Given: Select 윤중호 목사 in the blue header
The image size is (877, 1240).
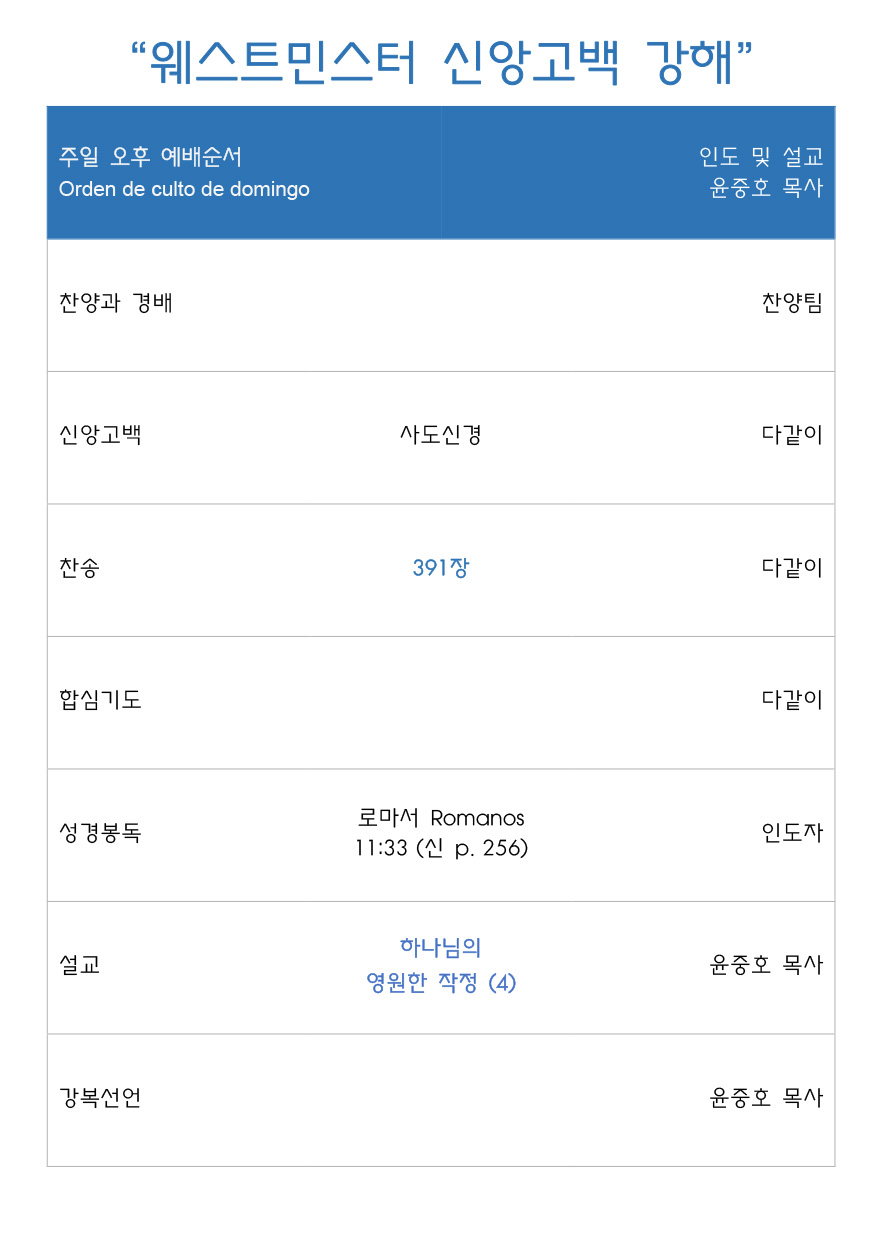Looking at the screenshot, I should point(766,188).
